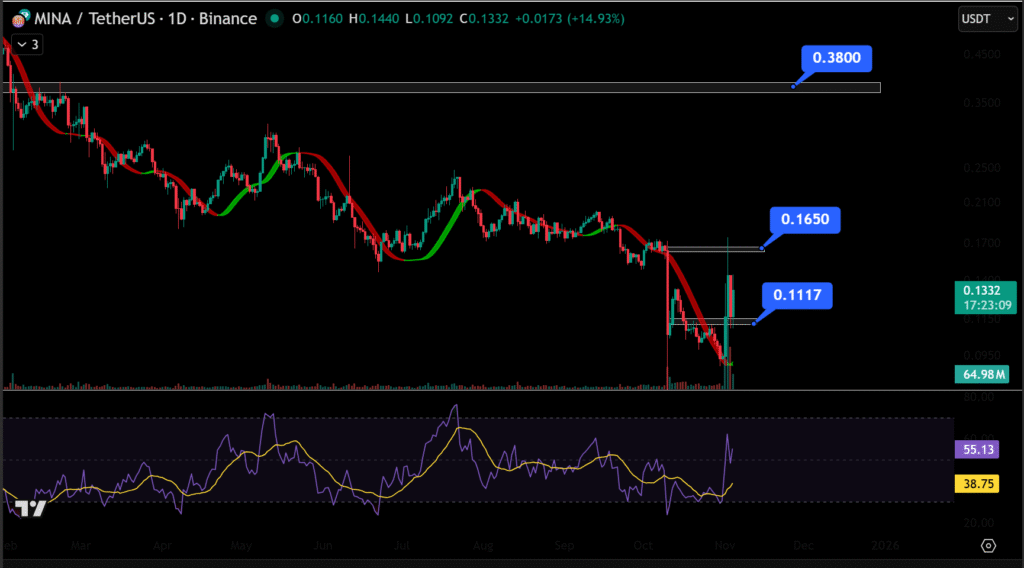Screen dimensions: 1024x568
Task: Open chart settings hexagon icon
Action: point(988,545)
